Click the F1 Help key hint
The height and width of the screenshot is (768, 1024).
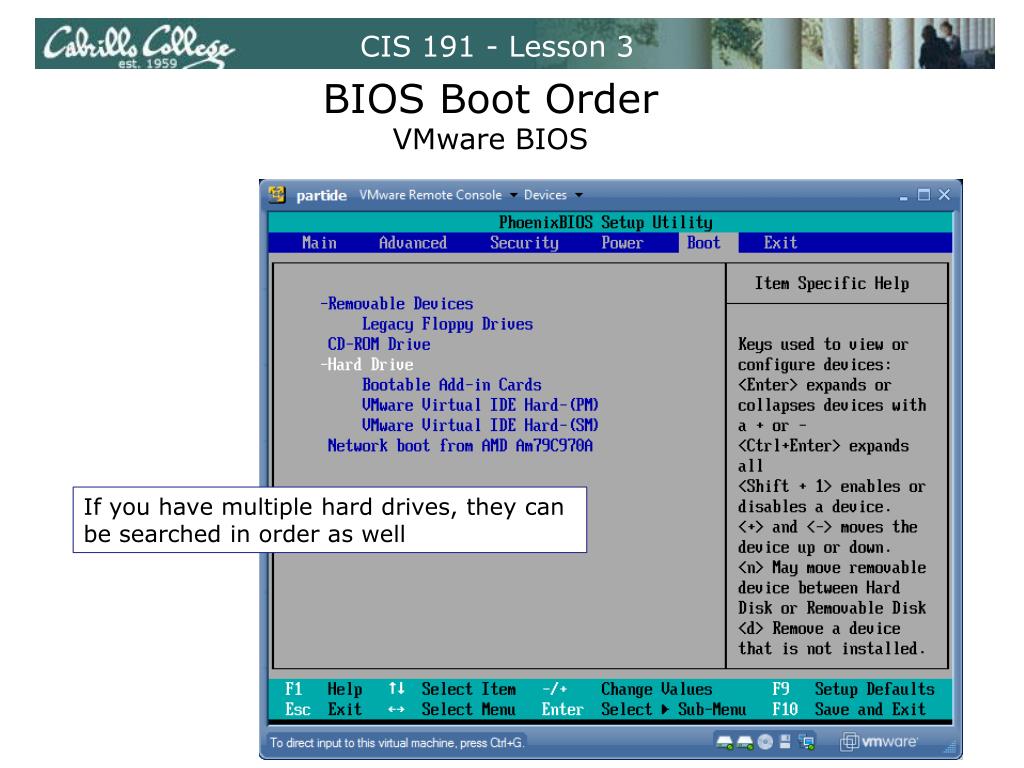[x=323, y=689]
